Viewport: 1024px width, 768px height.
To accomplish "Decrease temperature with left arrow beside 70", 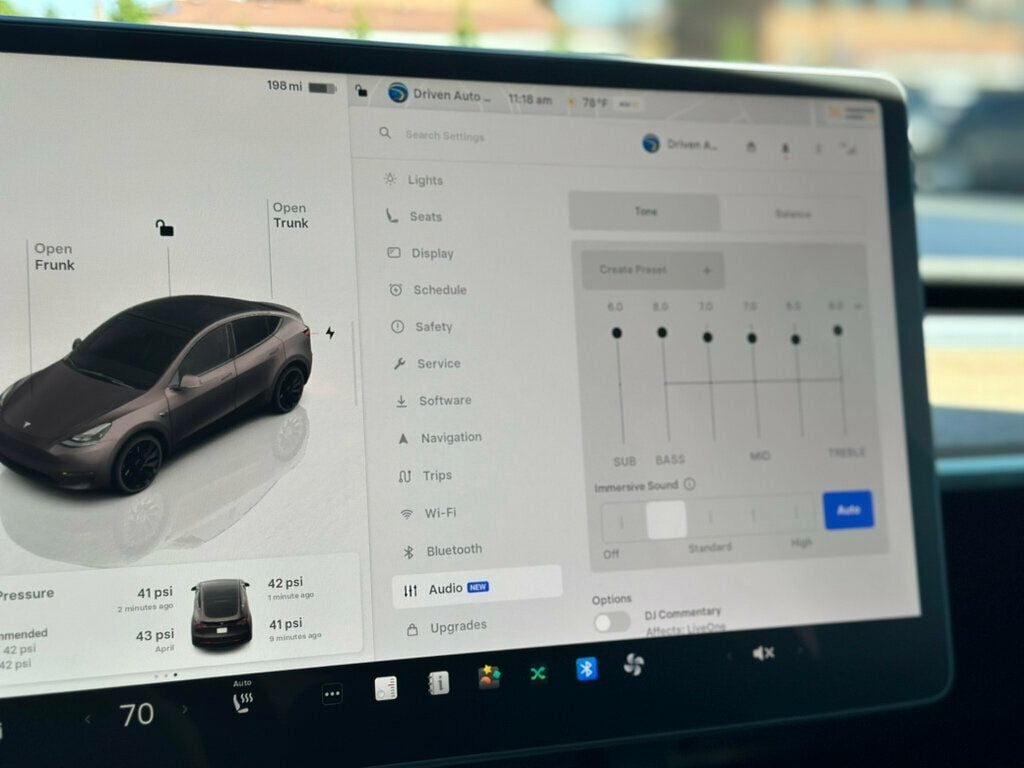I will [x=88, y=719].
